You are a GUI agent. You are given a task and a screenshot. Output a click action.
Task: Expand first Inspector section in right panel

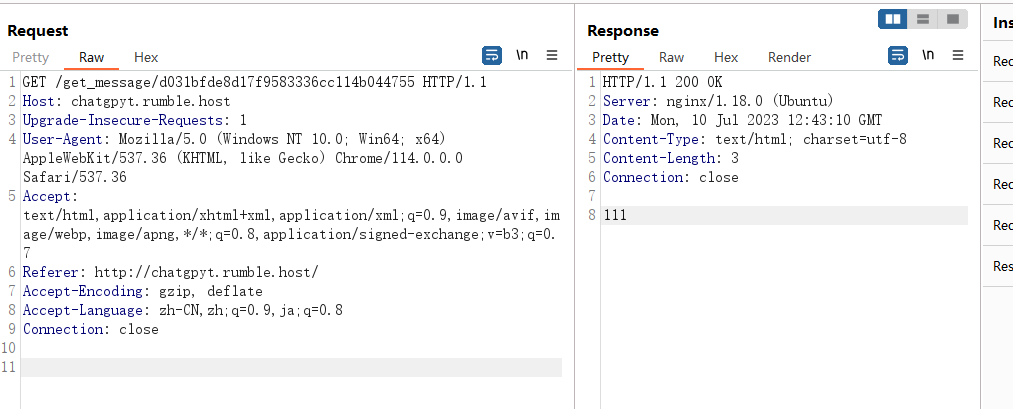click(998, 61)
